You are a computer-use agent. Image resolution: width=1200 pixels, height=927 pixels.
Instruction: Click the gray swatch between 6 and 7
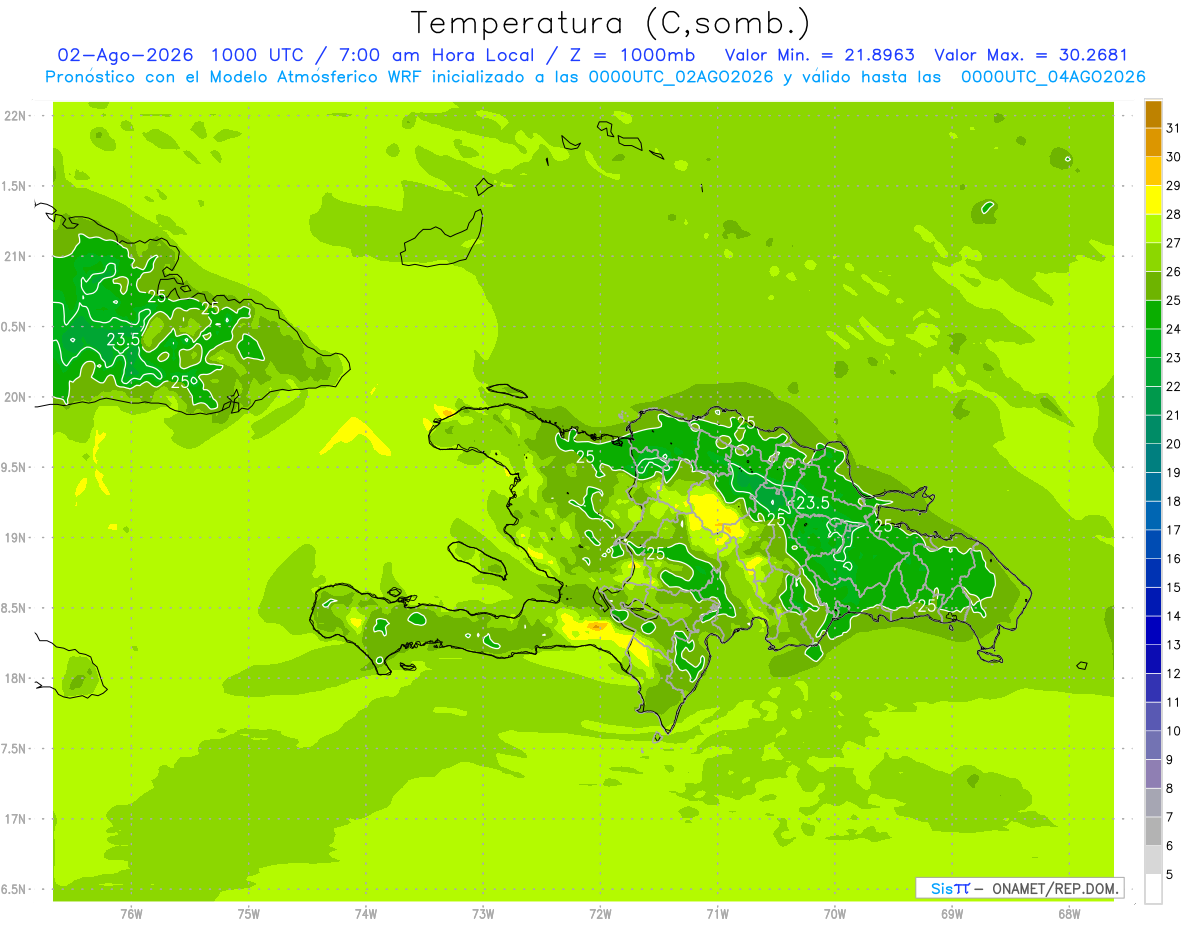click(x=1153, y=832)
